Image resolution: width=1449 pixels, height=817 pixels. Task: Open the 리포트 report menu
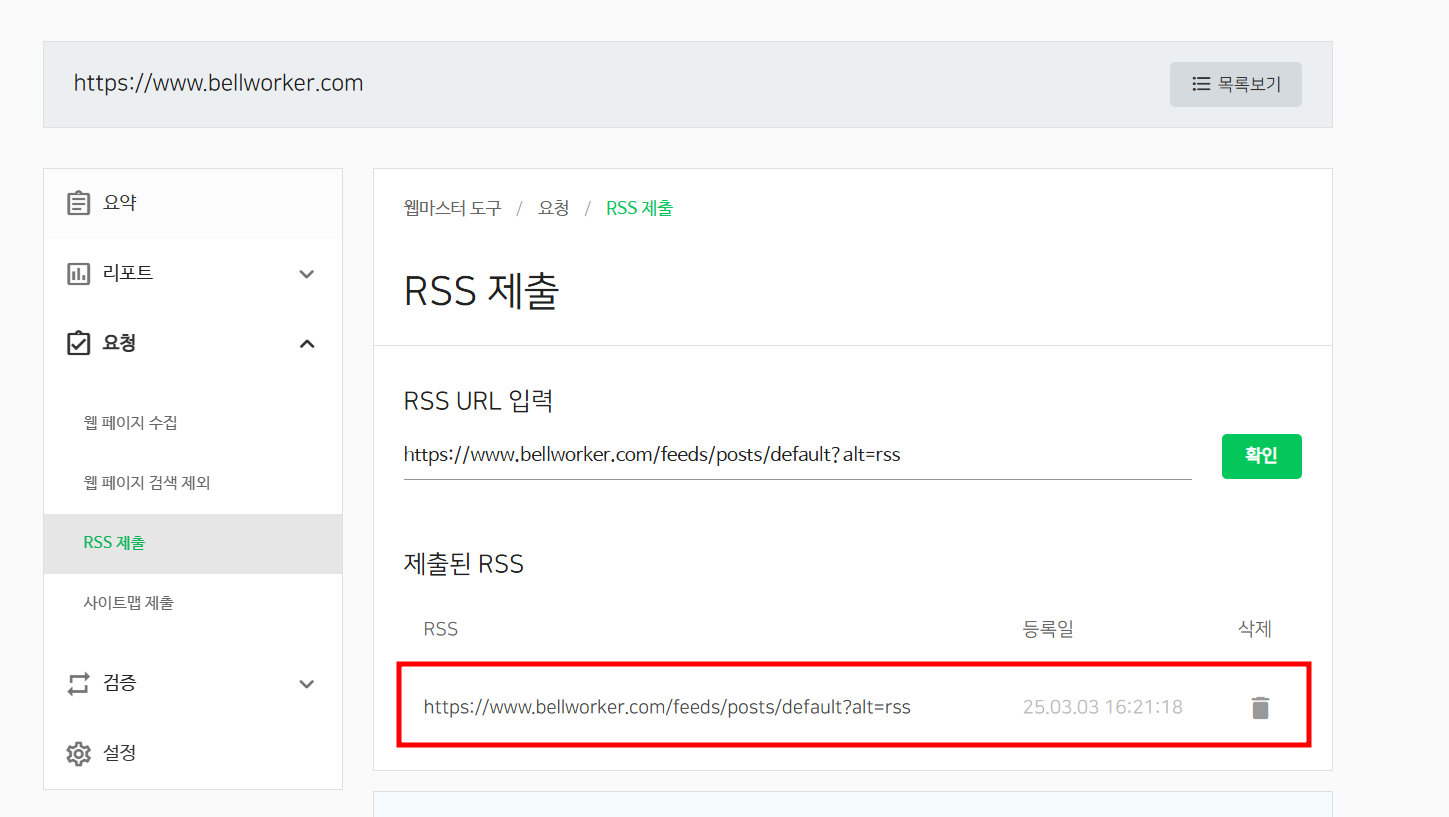(x=193, y=273)
